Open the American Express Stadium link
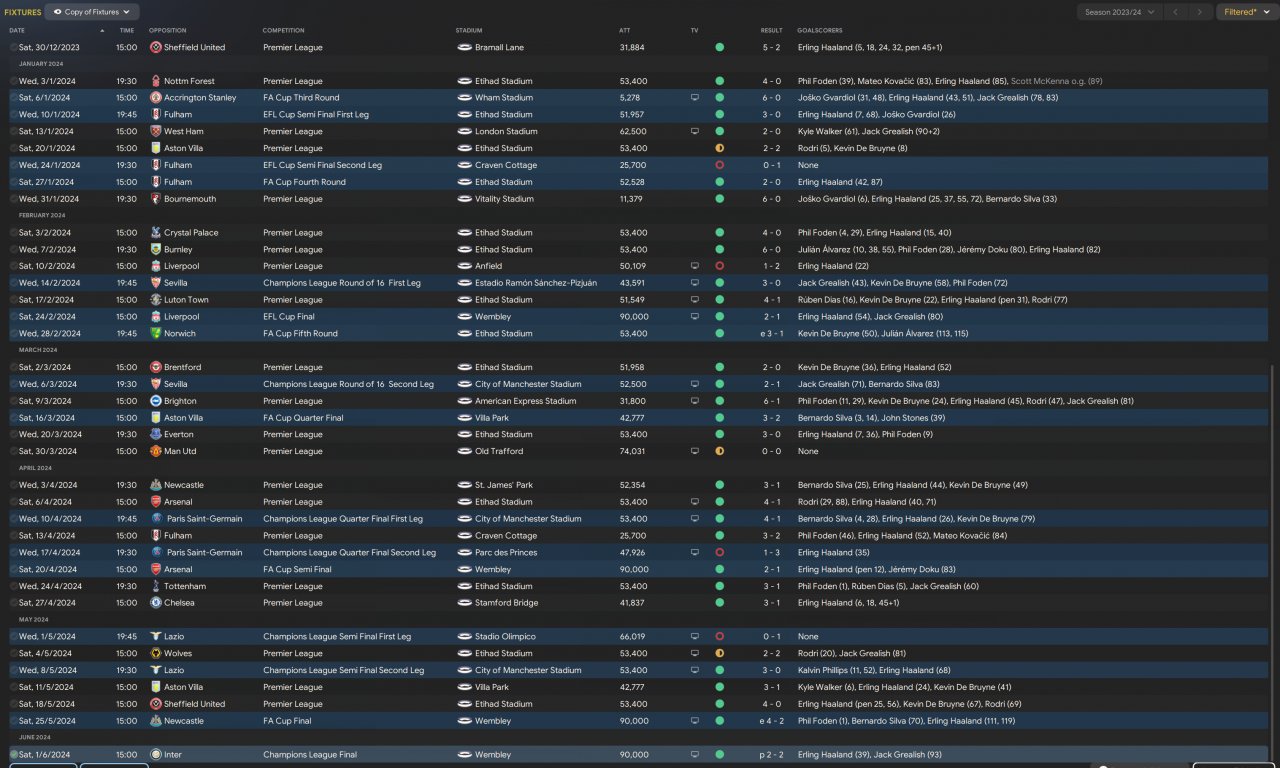 tap(526, 401)
